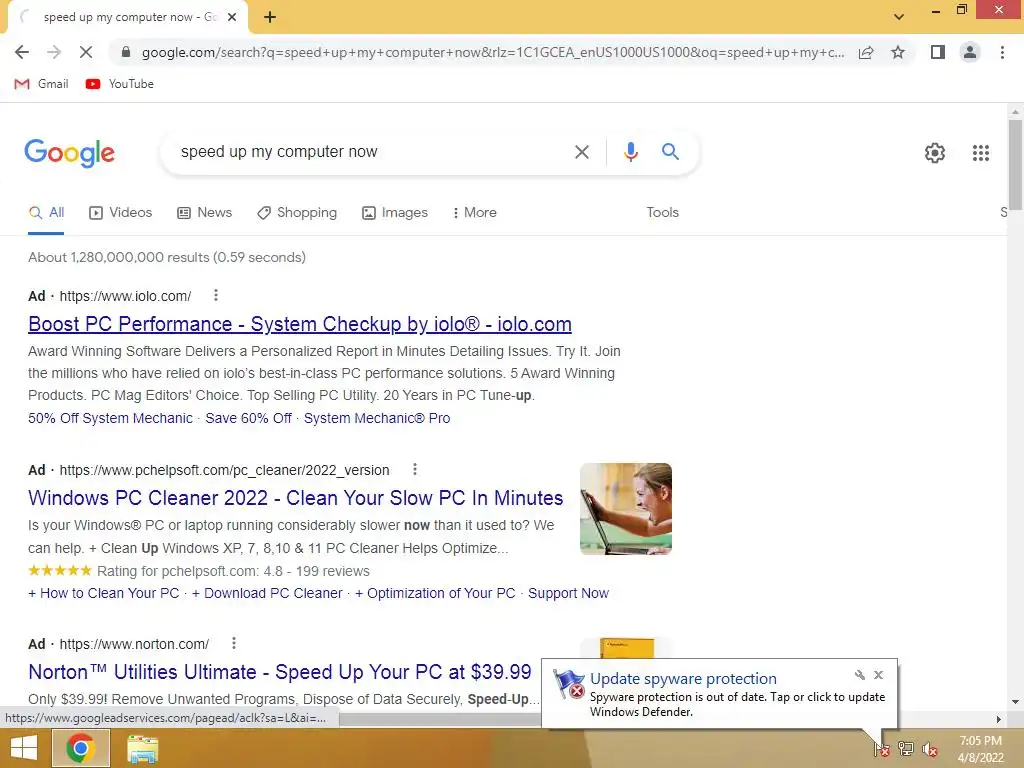Open search Tools options
Image resolution: width=1024 pixels, height=768 pixels.
click(662, 213)
